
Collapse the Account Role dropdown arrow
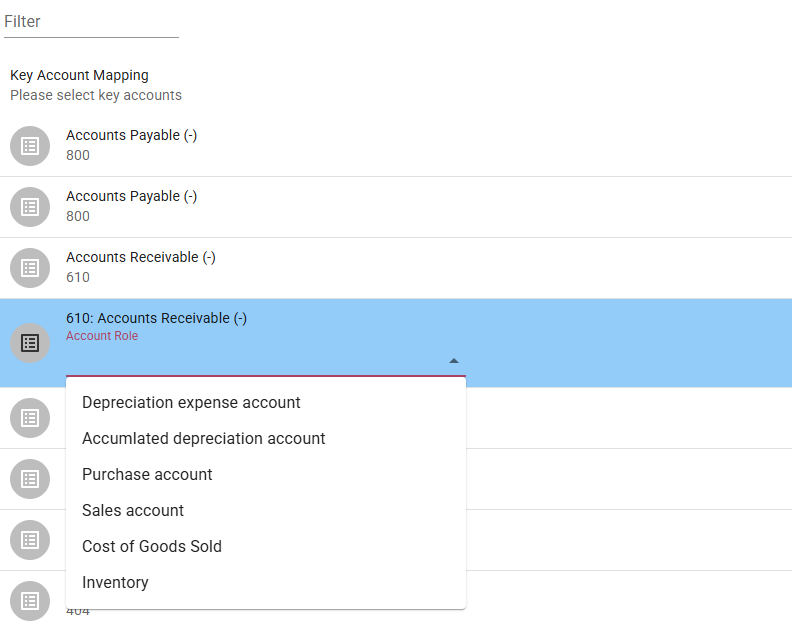coord(454,361)
